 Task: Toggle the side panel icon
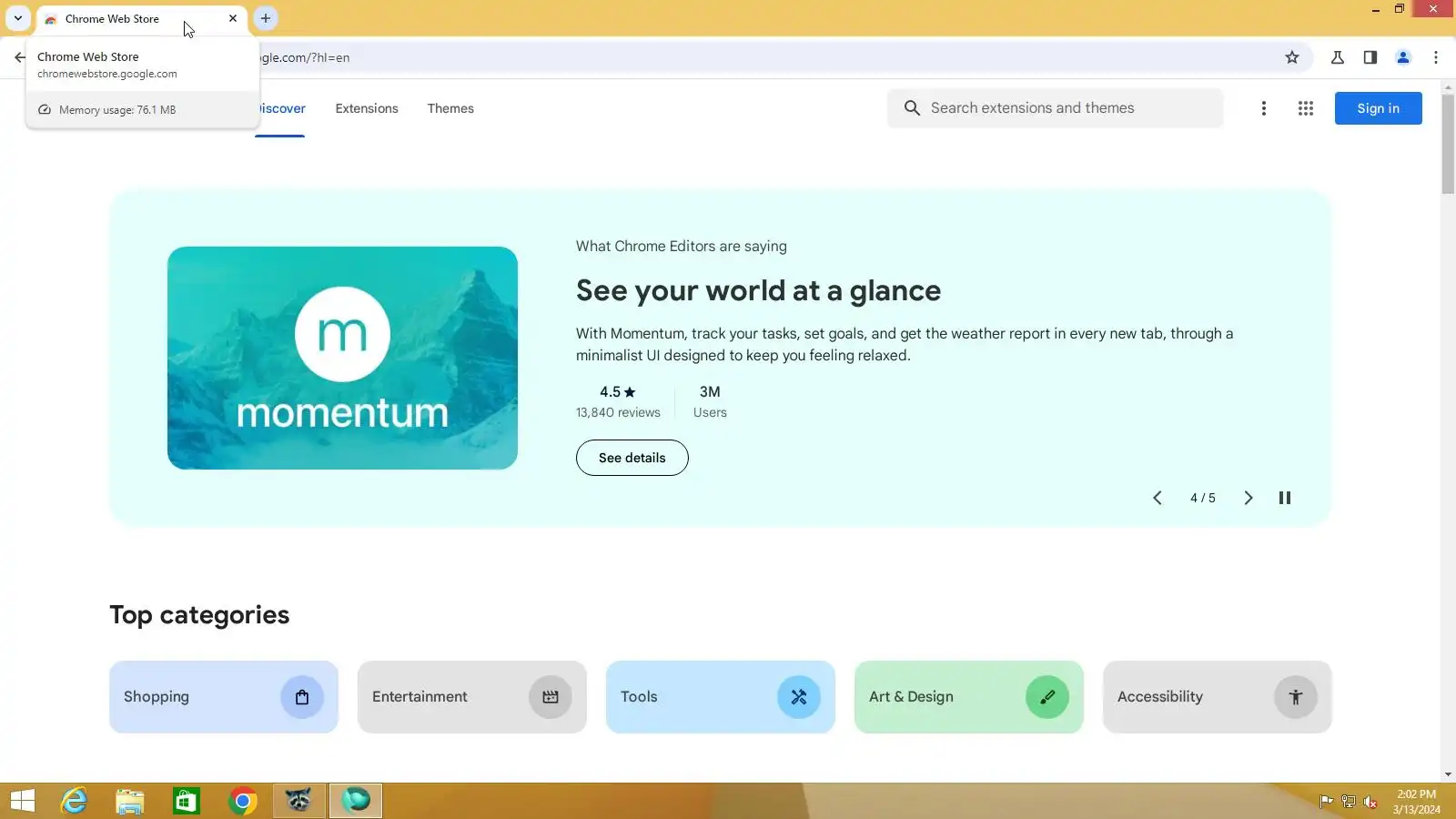(x=1370, y=57)
